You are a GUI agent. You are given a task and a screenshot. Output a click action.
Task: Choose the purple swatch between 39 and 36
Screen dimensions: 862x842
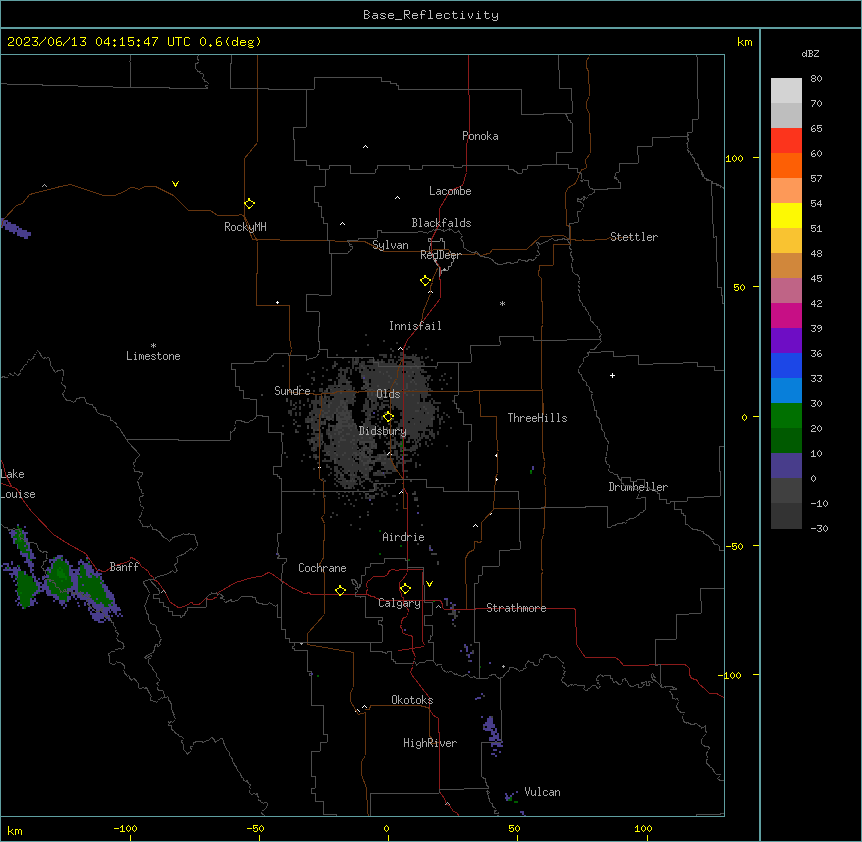(x=786, y=341)
